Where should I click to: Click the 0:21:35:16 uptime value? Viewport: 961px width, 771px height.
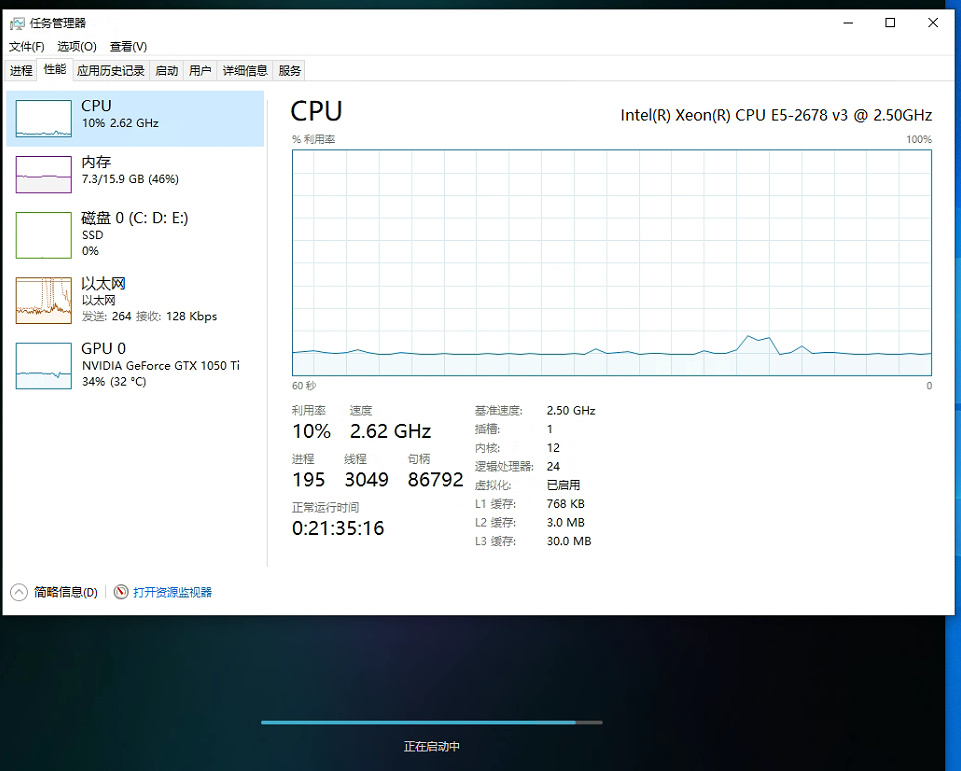click(338, 528)
